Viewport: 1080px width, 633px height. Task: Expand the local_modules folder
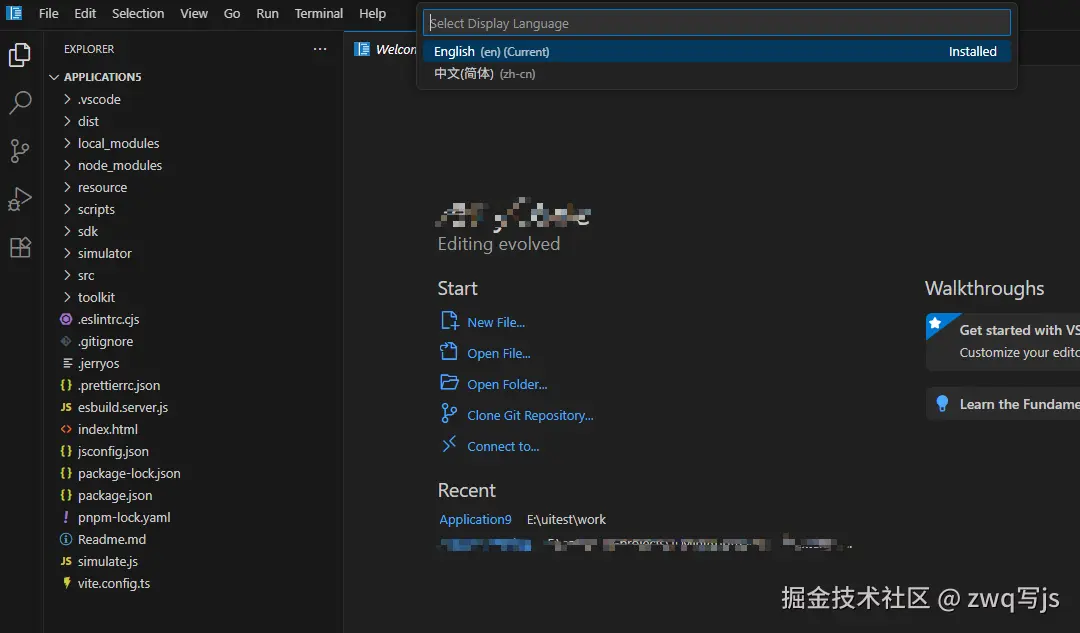[x=67, y=143]
